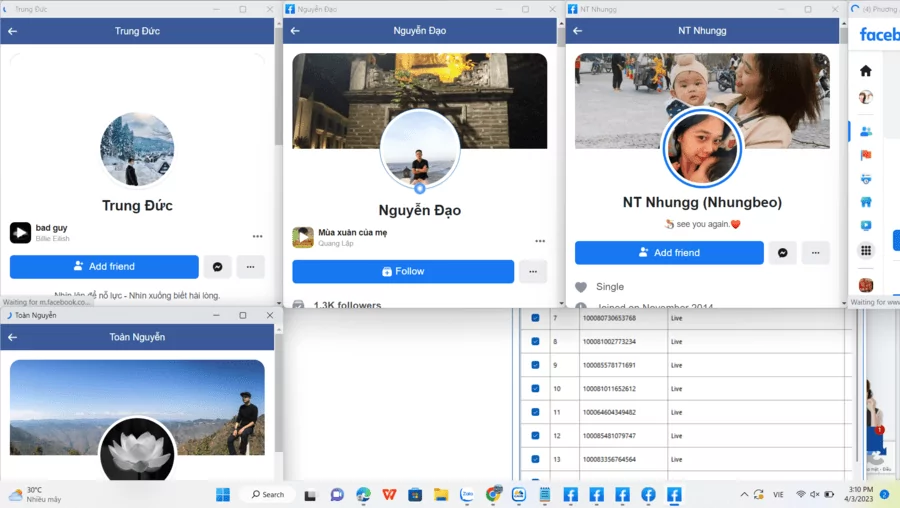Go back in the Nguyễn Đạo window
The image size is (900, 508).
tap(295, 31)
